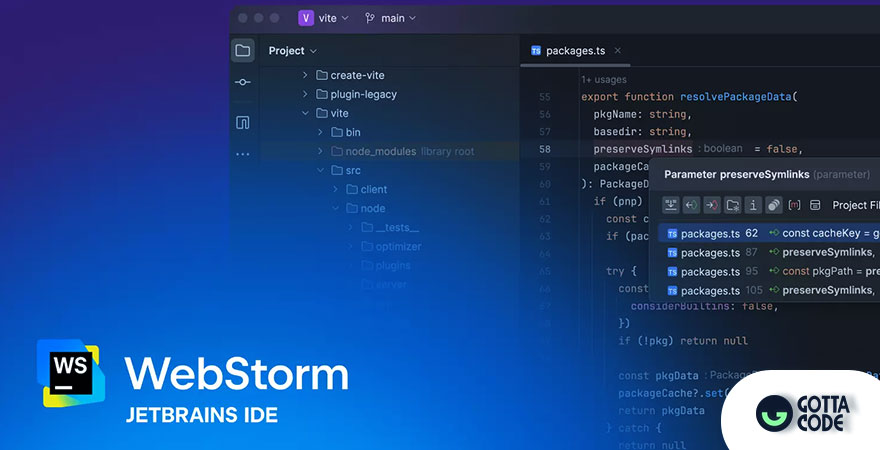Screen dimensions: 880x450
Task: Collapse the node folder chevron
Action: [x=335, y=208]
